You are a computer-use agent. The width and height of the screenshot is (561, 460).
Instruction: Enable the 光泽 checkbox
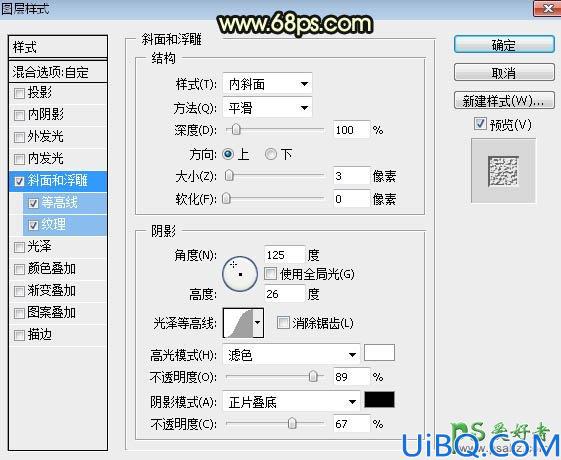tap(19, 247)
